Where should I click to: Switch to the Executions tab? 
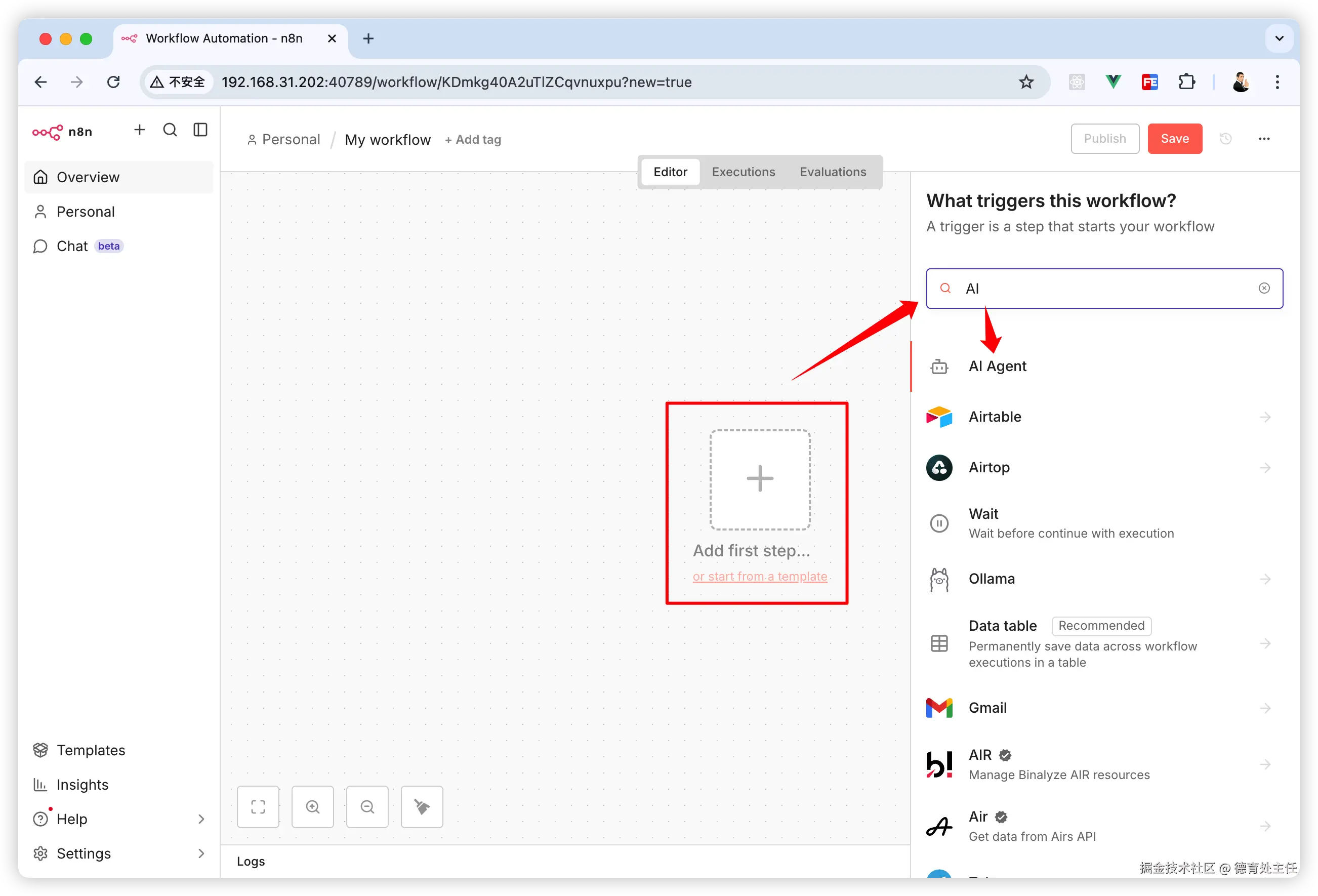click(x=743, y=172)
